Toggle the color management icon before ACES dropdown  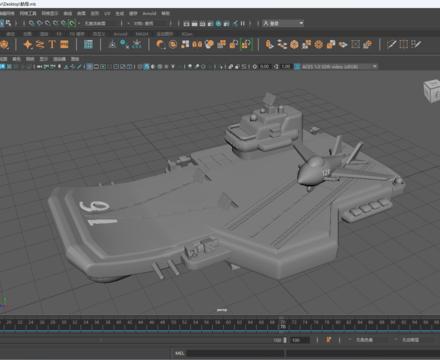coord(297,67)
